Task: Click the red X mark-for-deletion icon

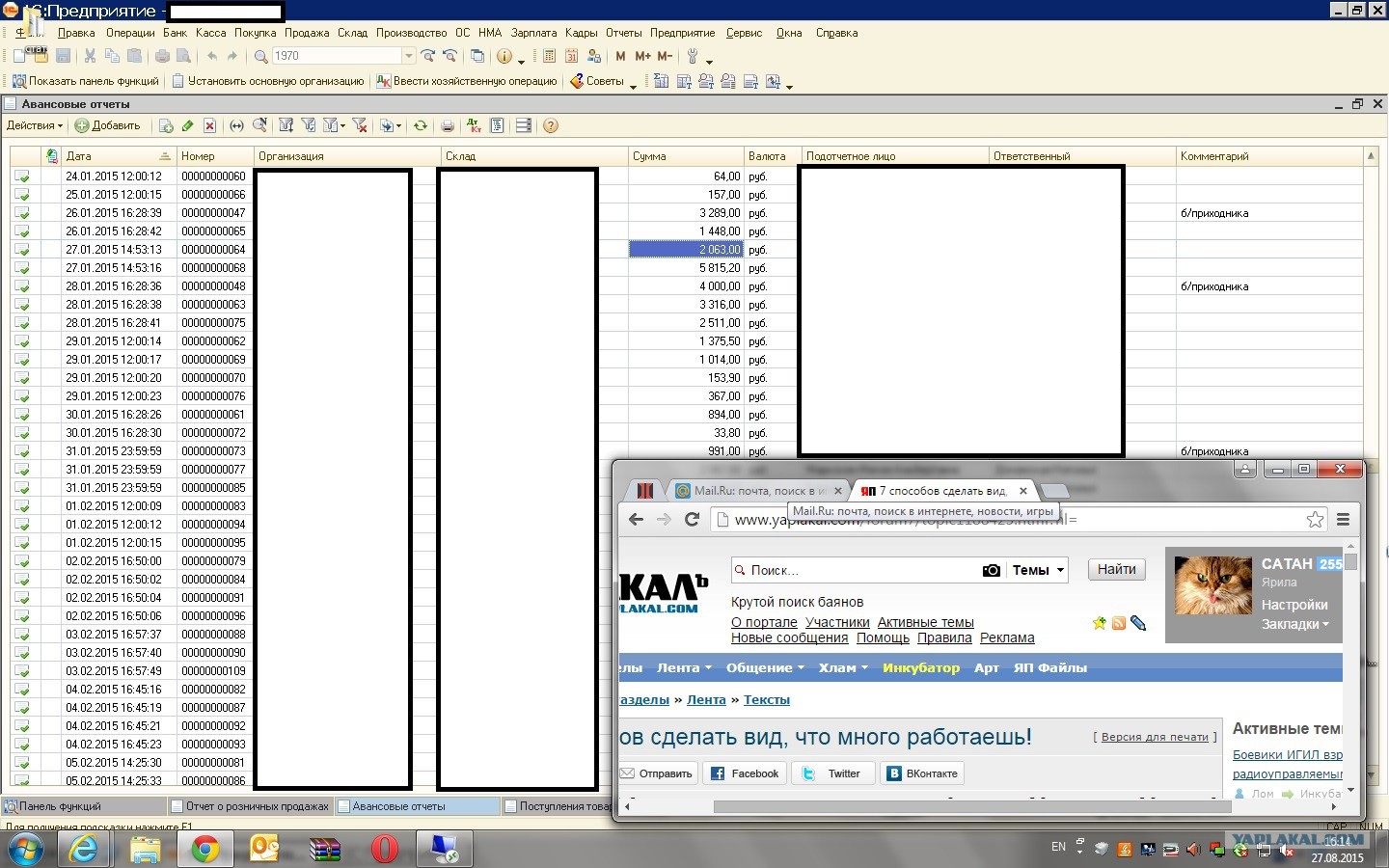Action: pos(209,125)
